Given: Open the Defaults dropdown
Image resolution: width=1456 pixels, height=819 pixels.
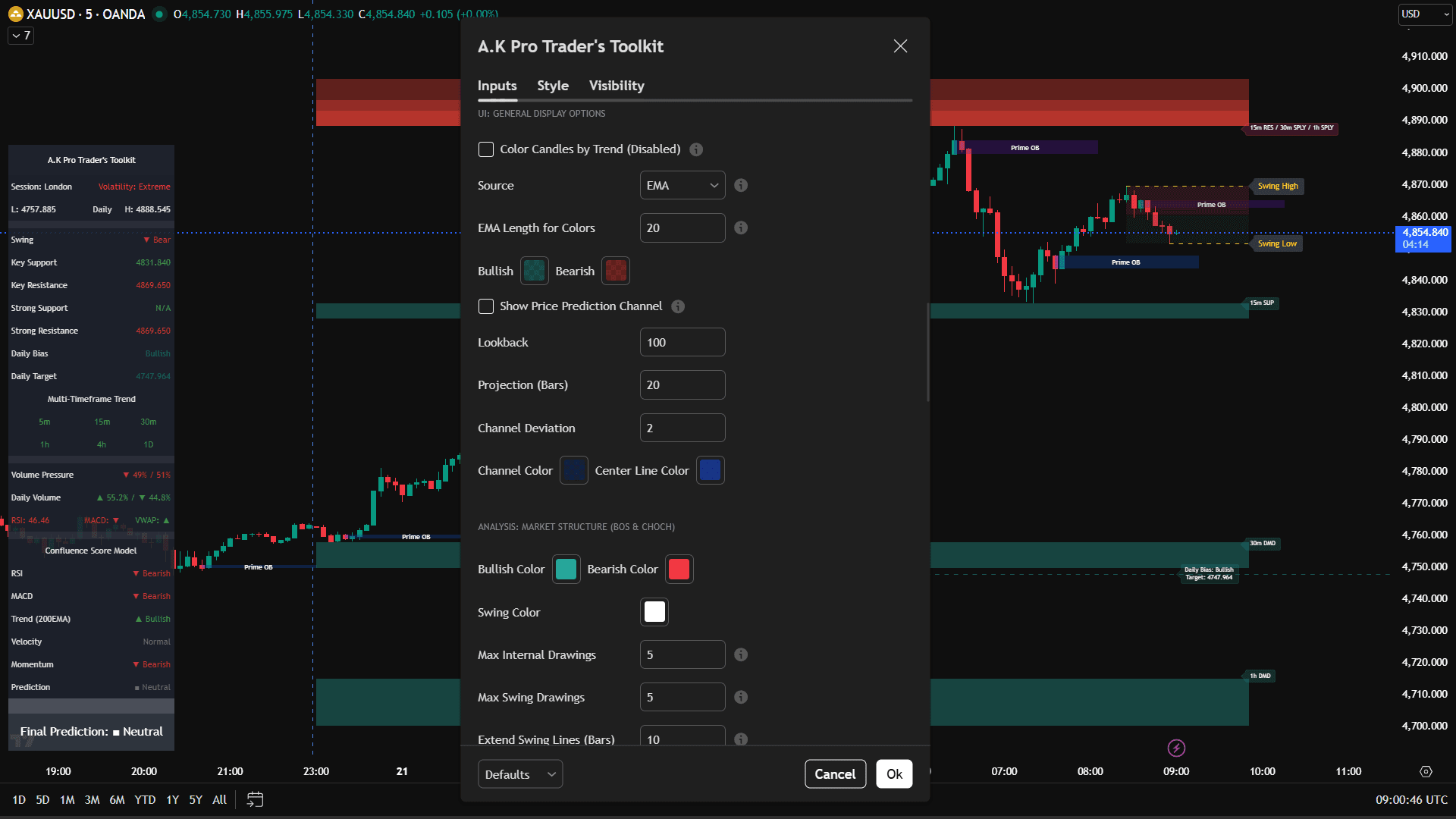Looking at the screenshot, I should coord(519,773).
